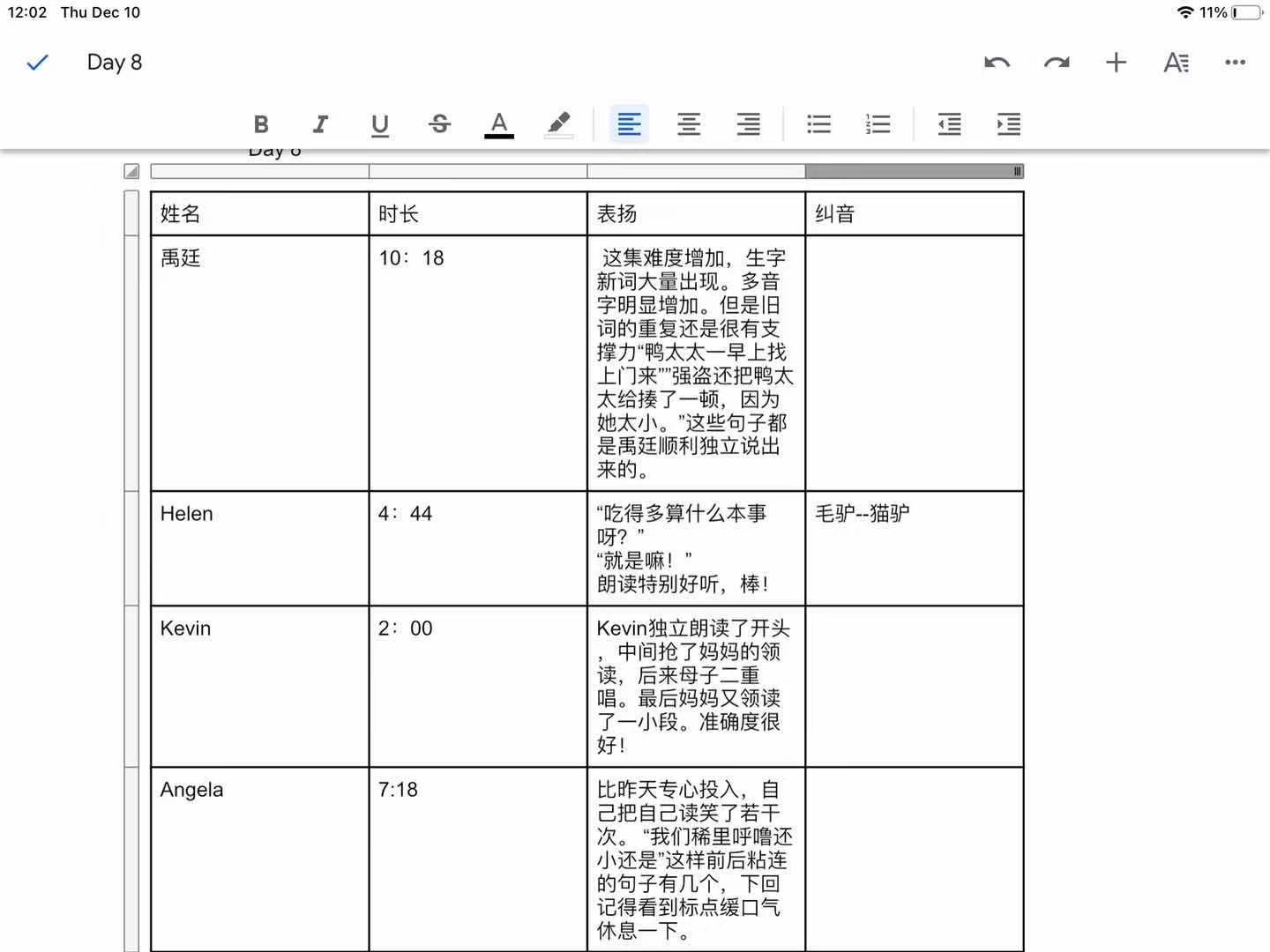Align text to the right
The width and height of the screenshot is (1270, 952).
coord(748,124)
